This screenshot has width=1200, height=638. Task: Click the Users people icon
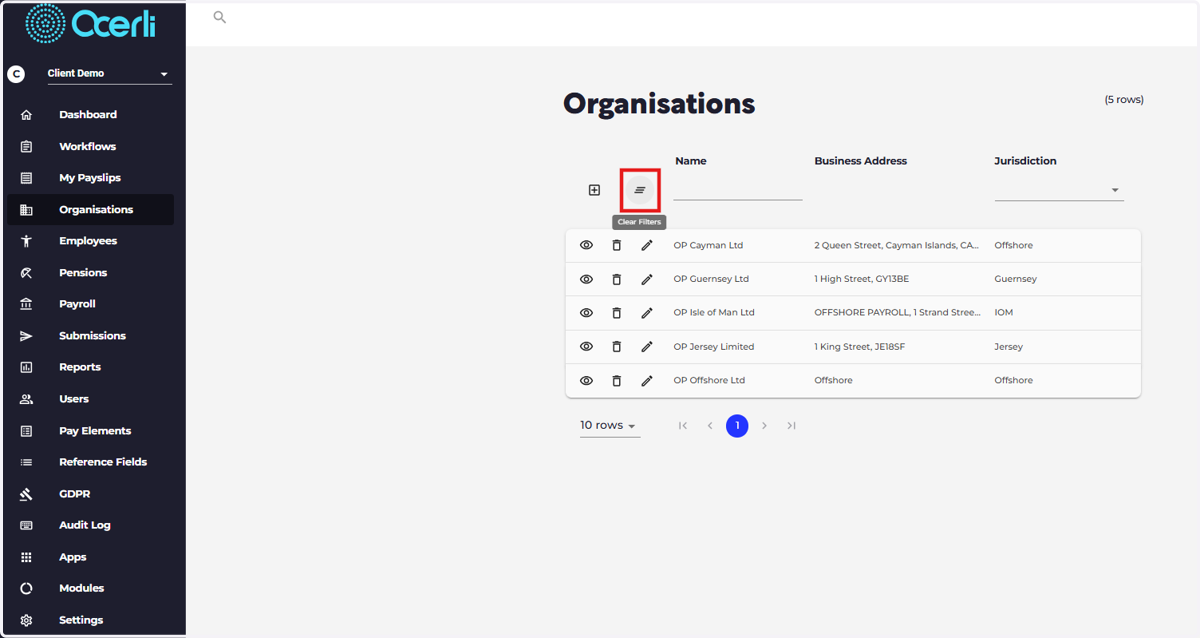(26, 399)
